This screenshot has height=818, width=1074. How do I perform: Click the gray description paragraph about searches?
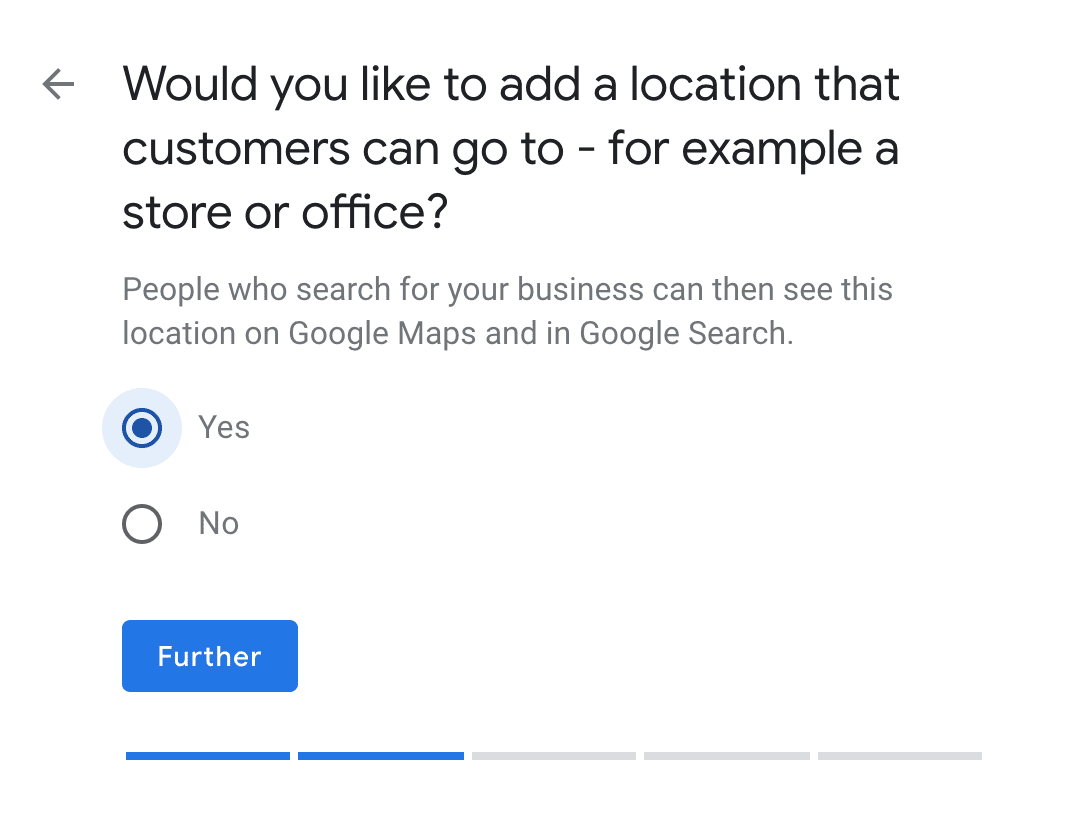pyautogui.click(x=508, y=311)
